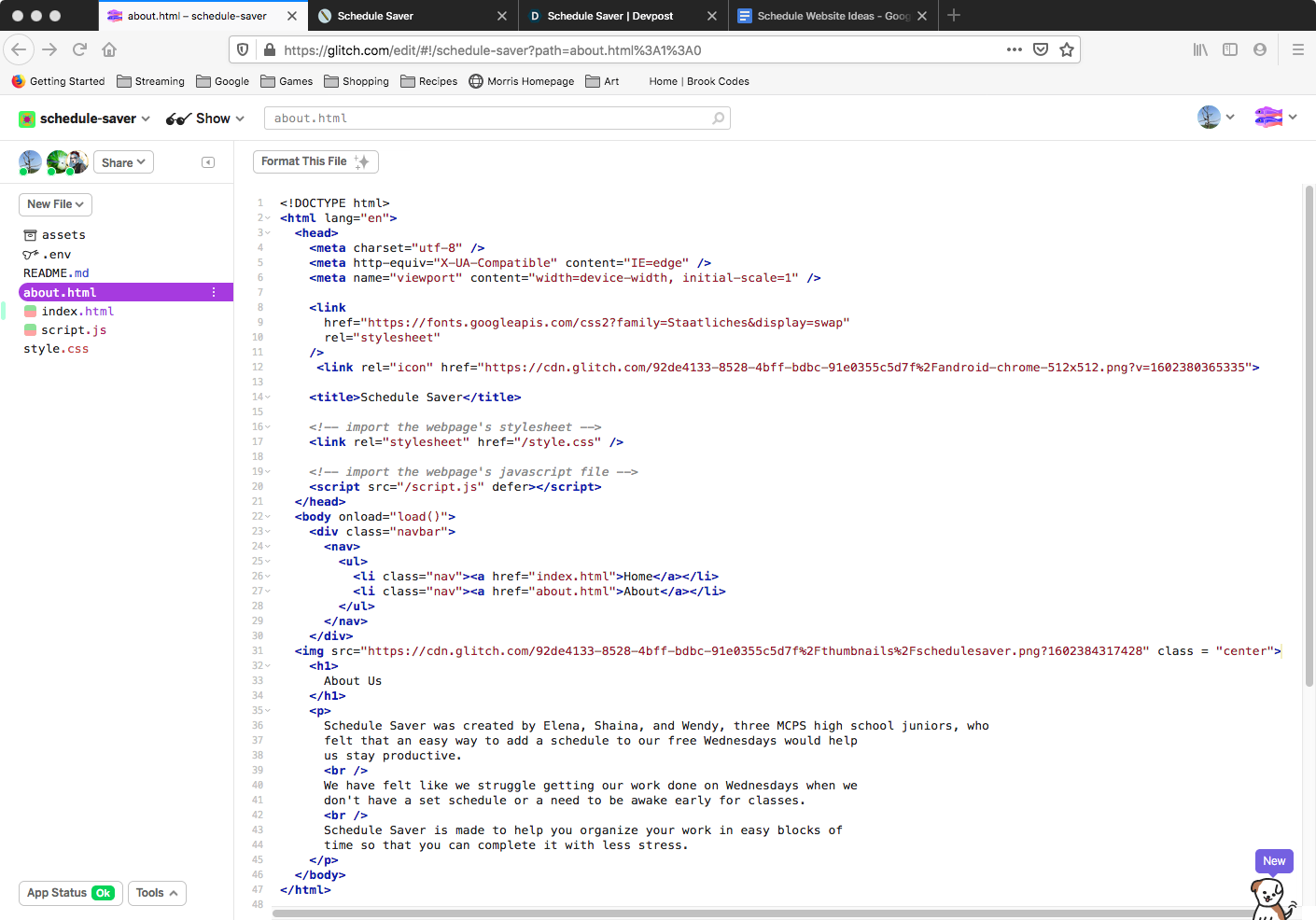The height and width of the screenshot is (920, 1316).
Task: Select the about.html – schedule-saver tab
Action: tap(203, 16)
